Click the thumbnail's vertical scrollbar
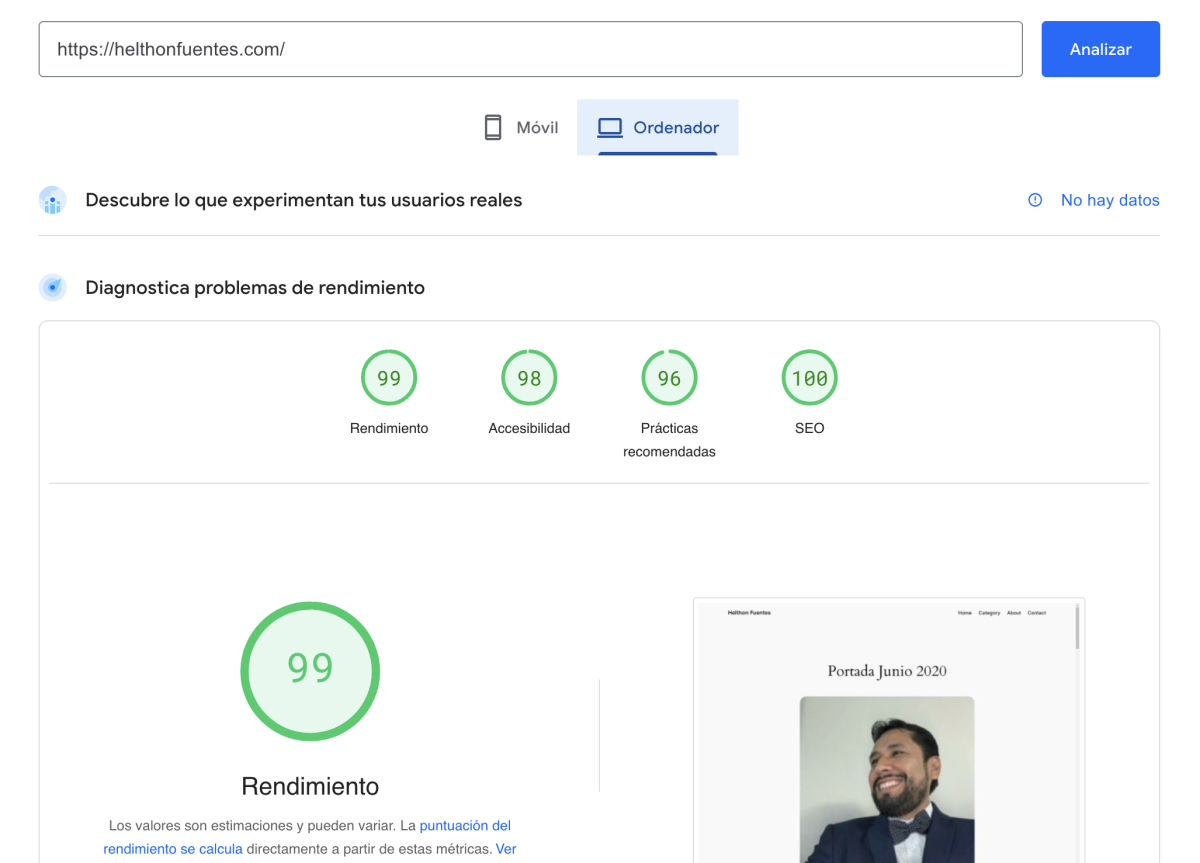1200x863 pixels. pos(1077,628)
